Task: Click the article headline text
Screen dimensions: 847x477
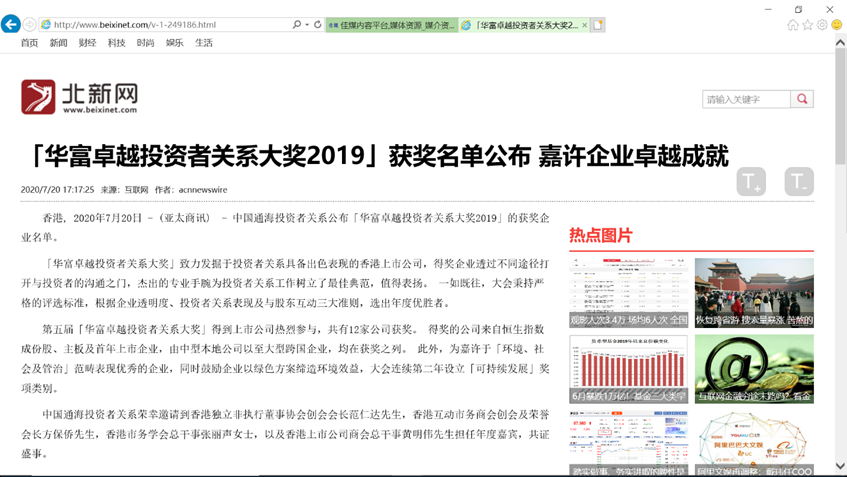Action: [378, 156]
